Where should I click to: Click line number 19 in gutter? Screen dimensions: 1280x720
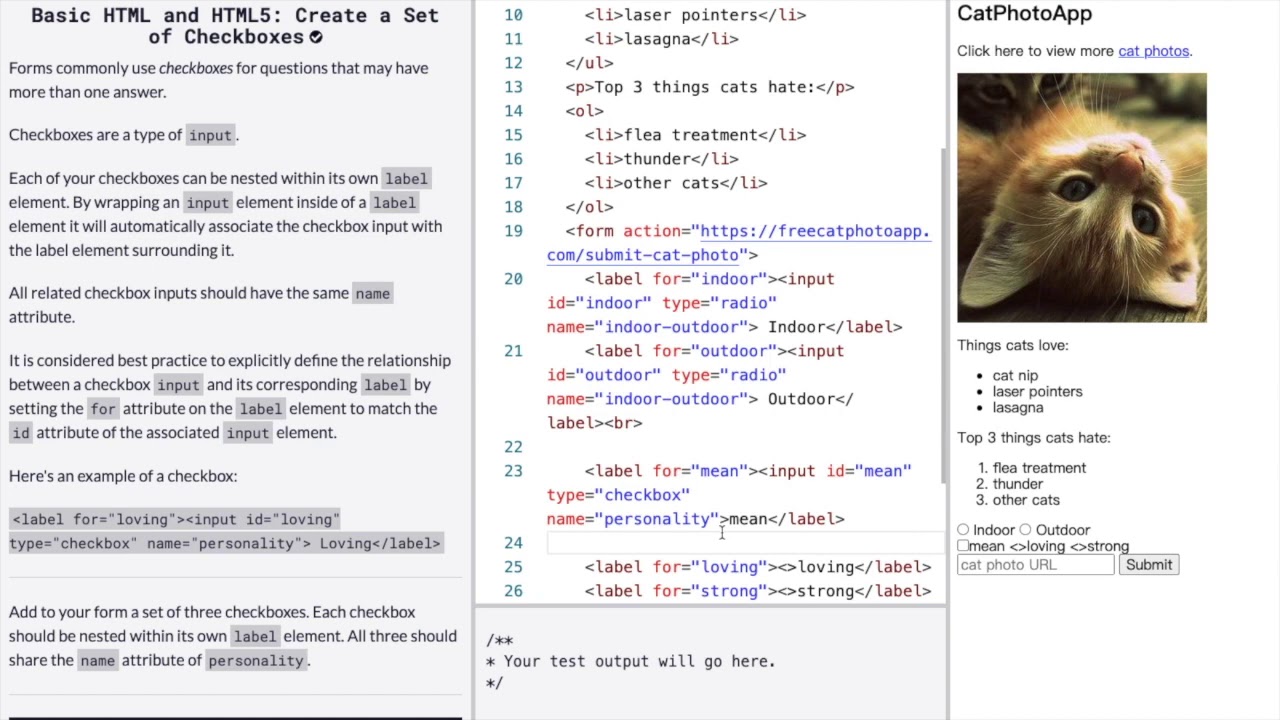click(x=513, y=231)
